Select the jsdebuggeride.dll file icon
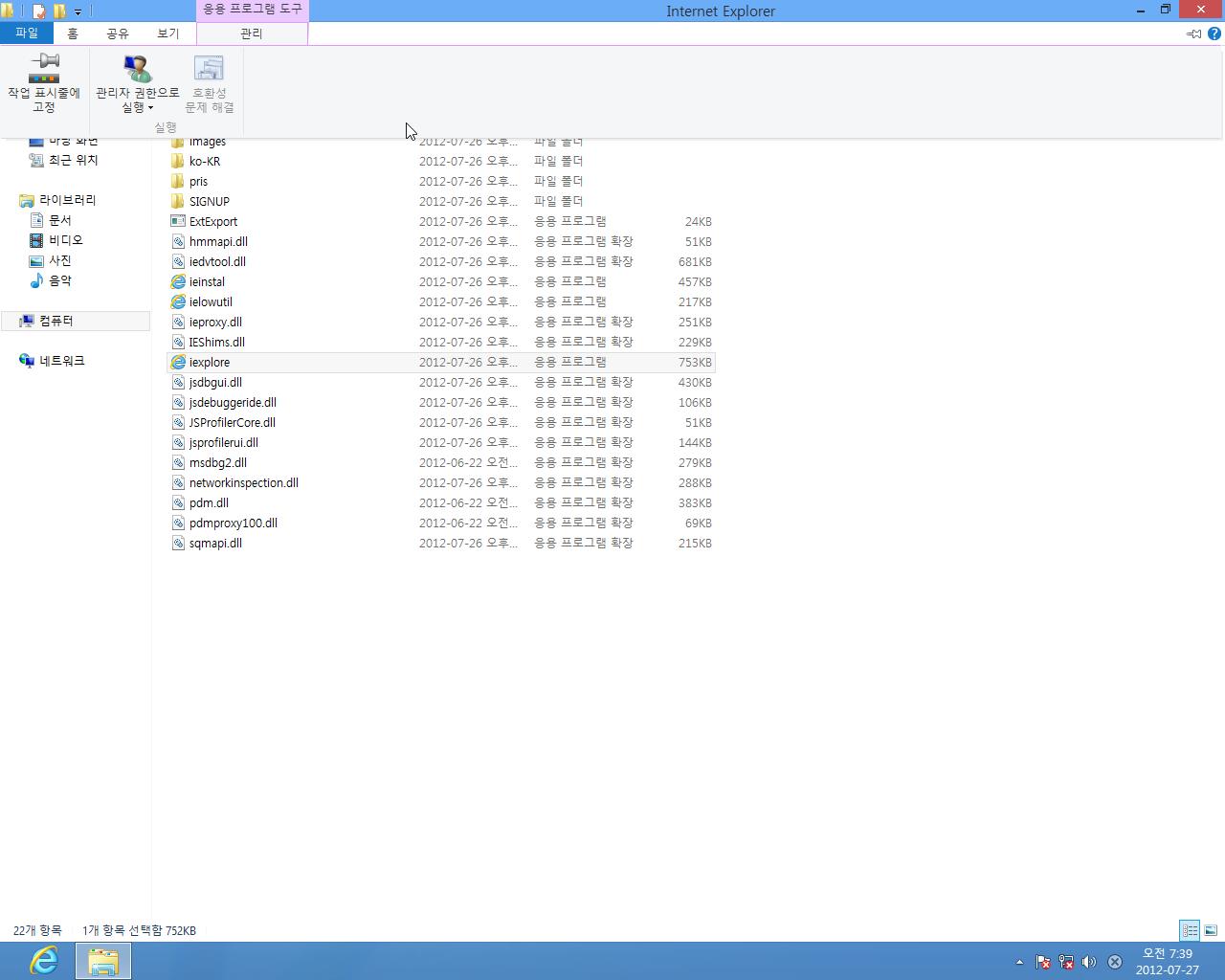Viewport: 1225px width, 980px height. [x=178, y=402]
